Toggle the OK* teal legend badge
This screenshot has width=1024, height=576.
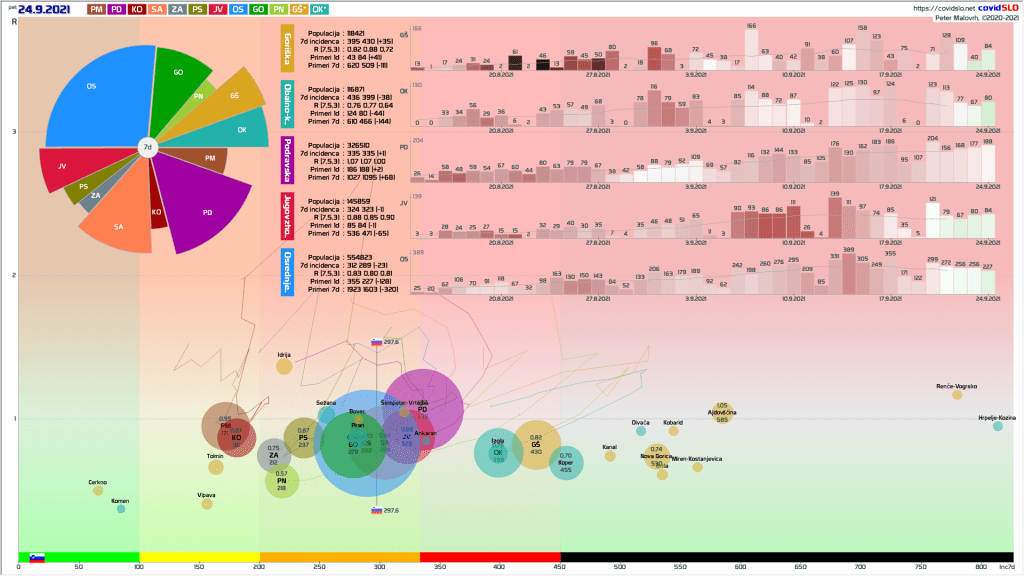tap(319, 9)
